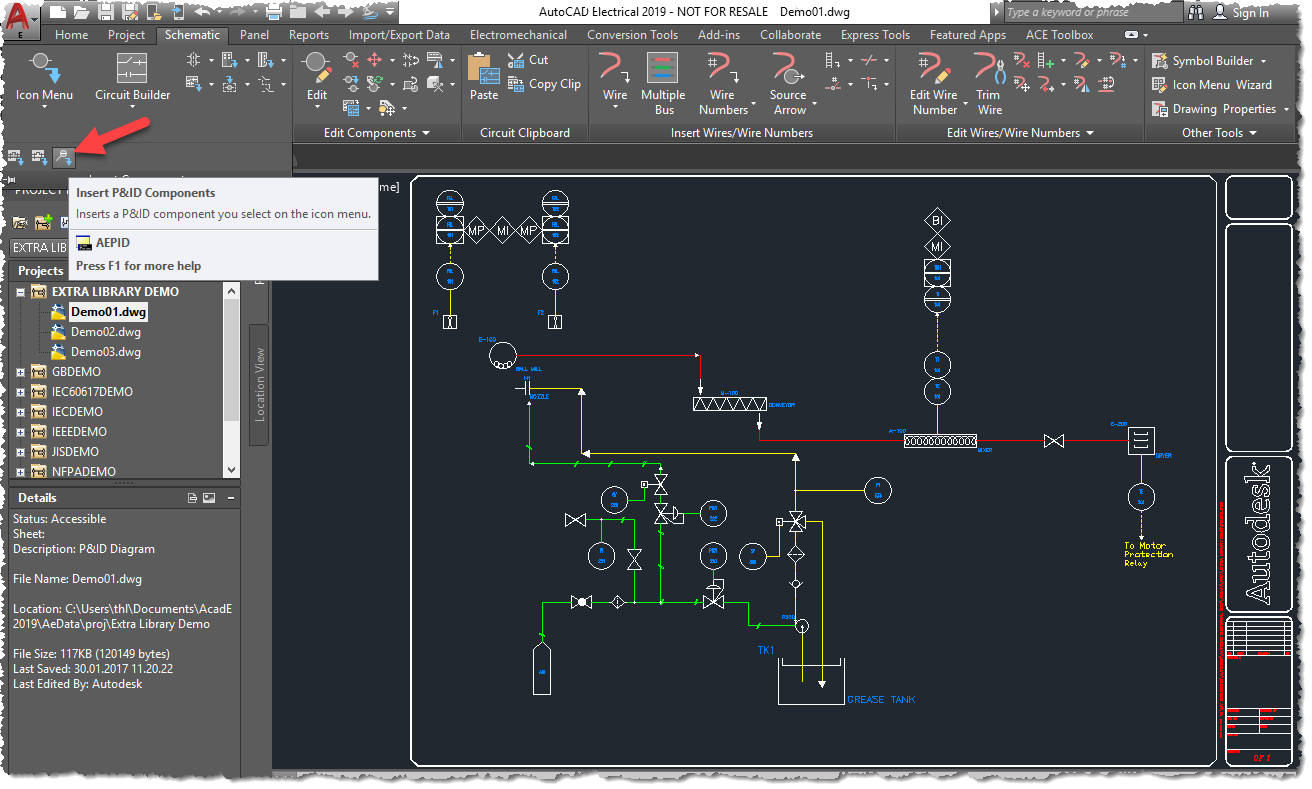Screen dimensions: 1312x789
Task: Click the New Project icon with green plus
Action: (x=44, y=222)
